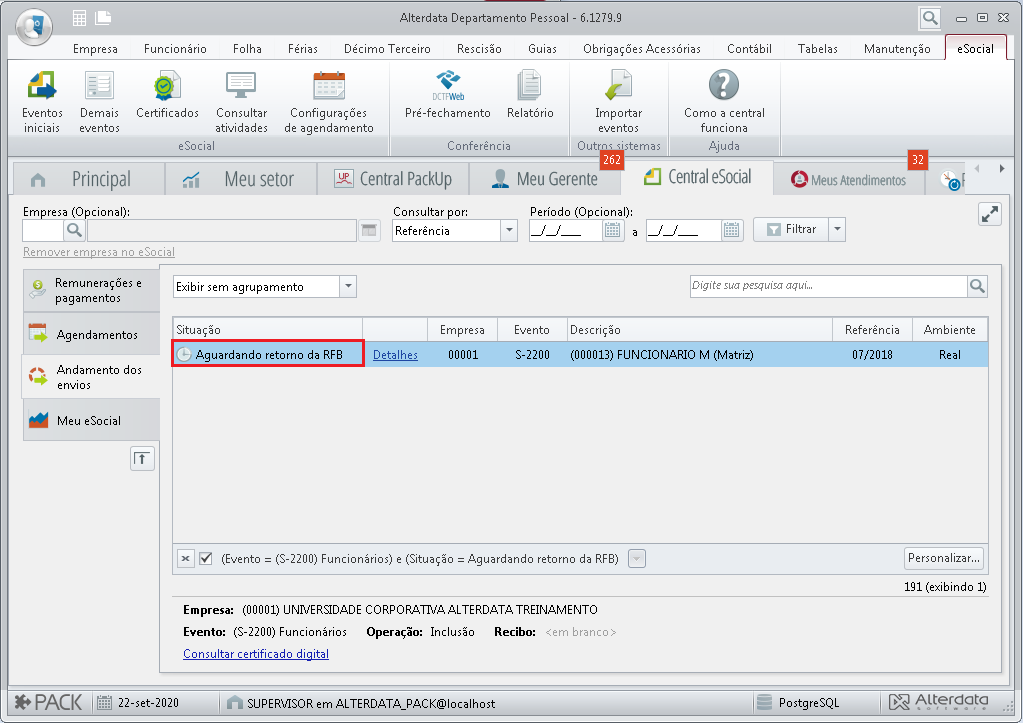This screenshot has width=1023, height=723.
Task: Open Detalhes link for S-2200 row
Action: click(395, 355)
